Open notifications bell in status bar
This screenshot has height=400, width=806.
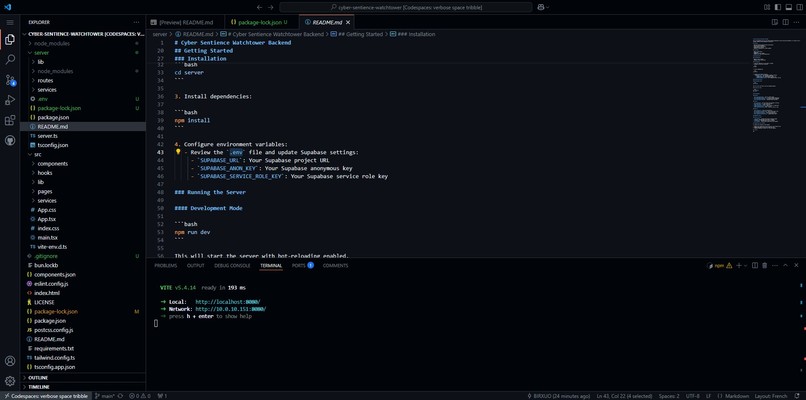(x=797, y=396)
